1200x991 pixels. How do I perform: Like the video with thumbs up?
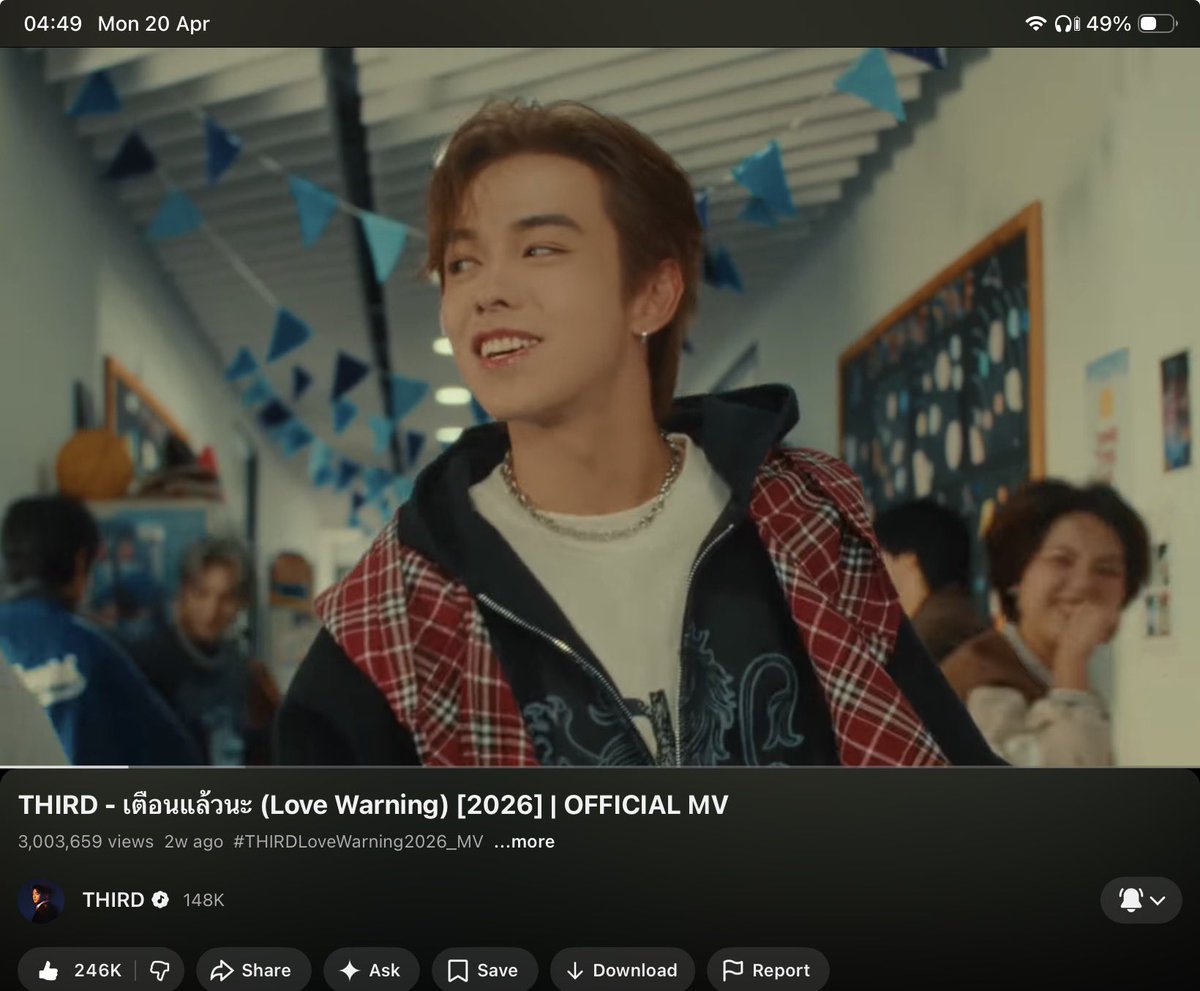click(78, 970)
